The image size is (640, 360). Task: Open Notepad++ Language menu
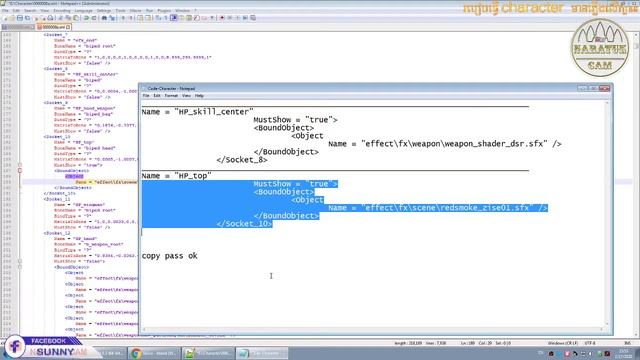[x=83, y=11]
